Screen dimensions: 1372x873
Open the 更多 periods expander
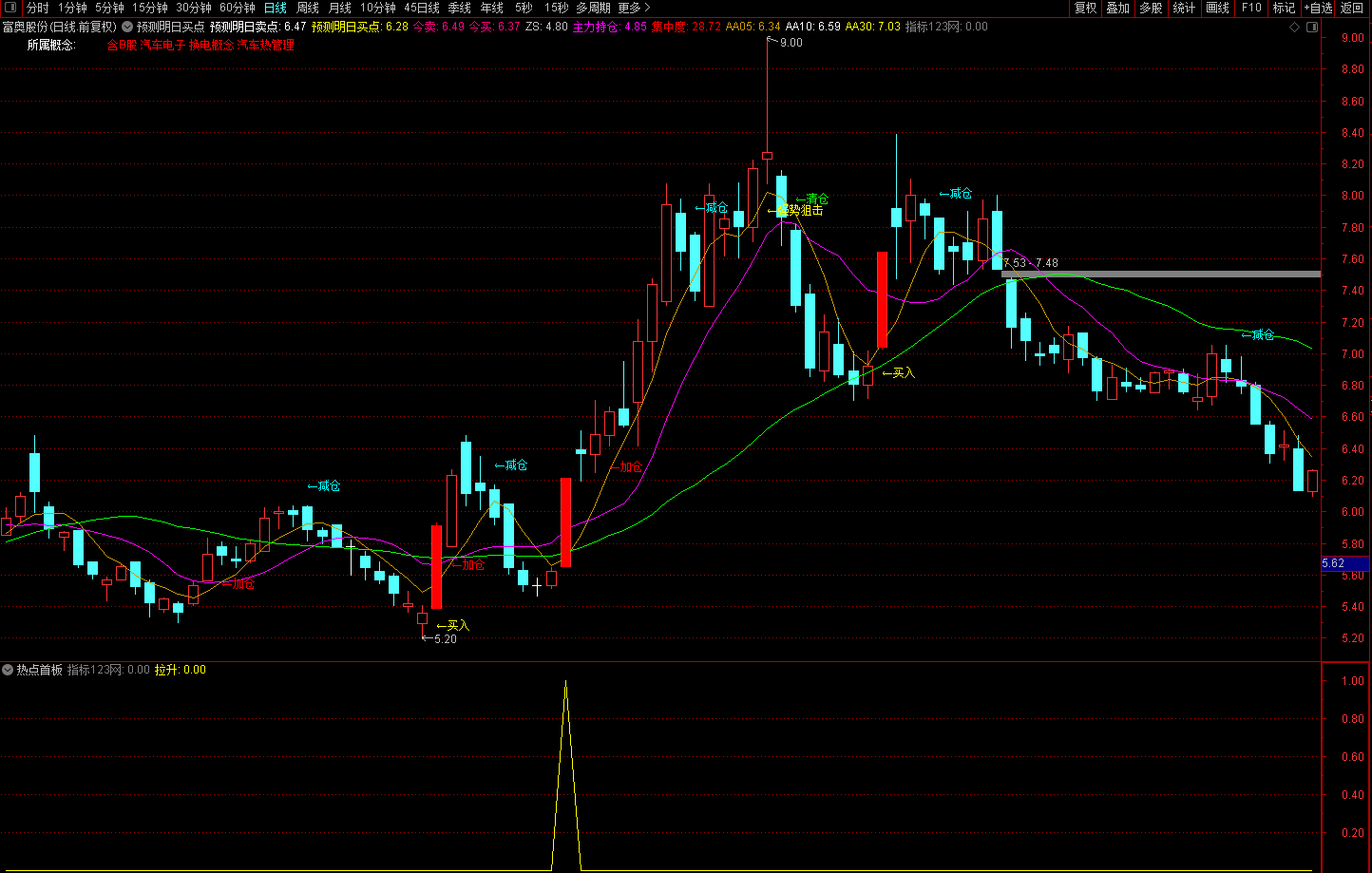click(634, 8)
